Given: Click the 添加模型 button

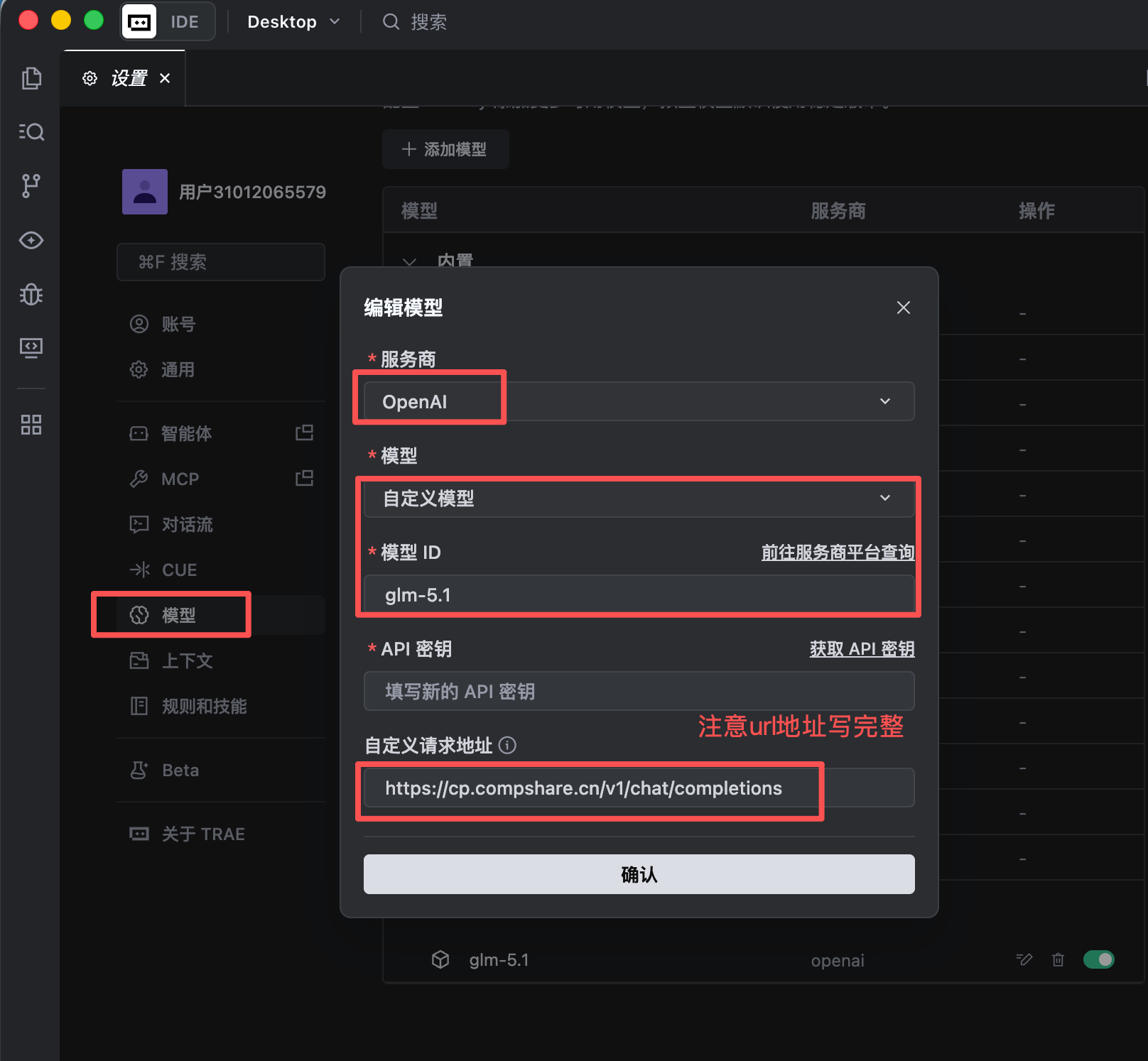Looking at the screenshot, I should tap(445, 149).
